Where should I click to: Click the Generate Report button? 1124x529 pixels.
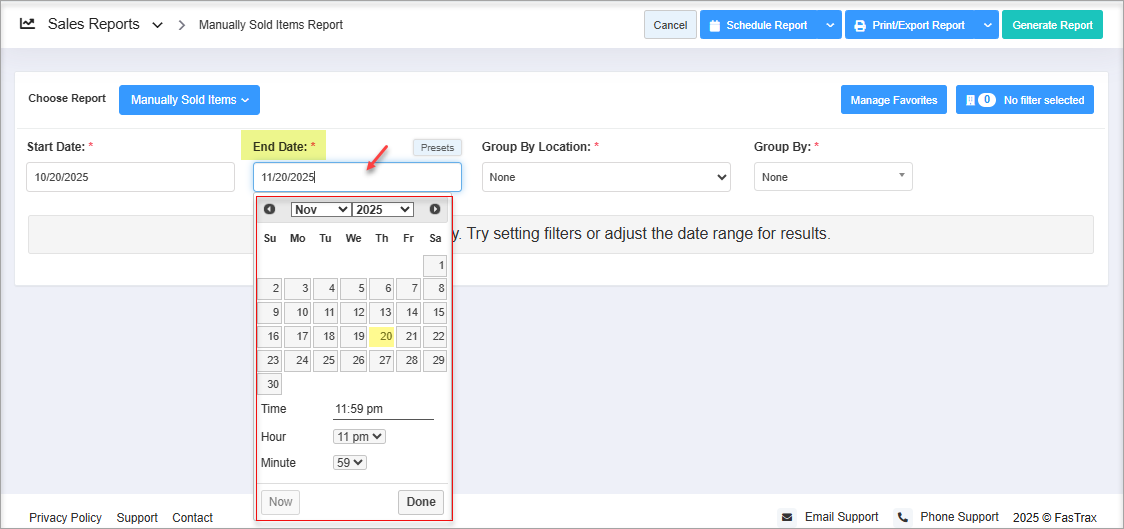(1052, 25)
